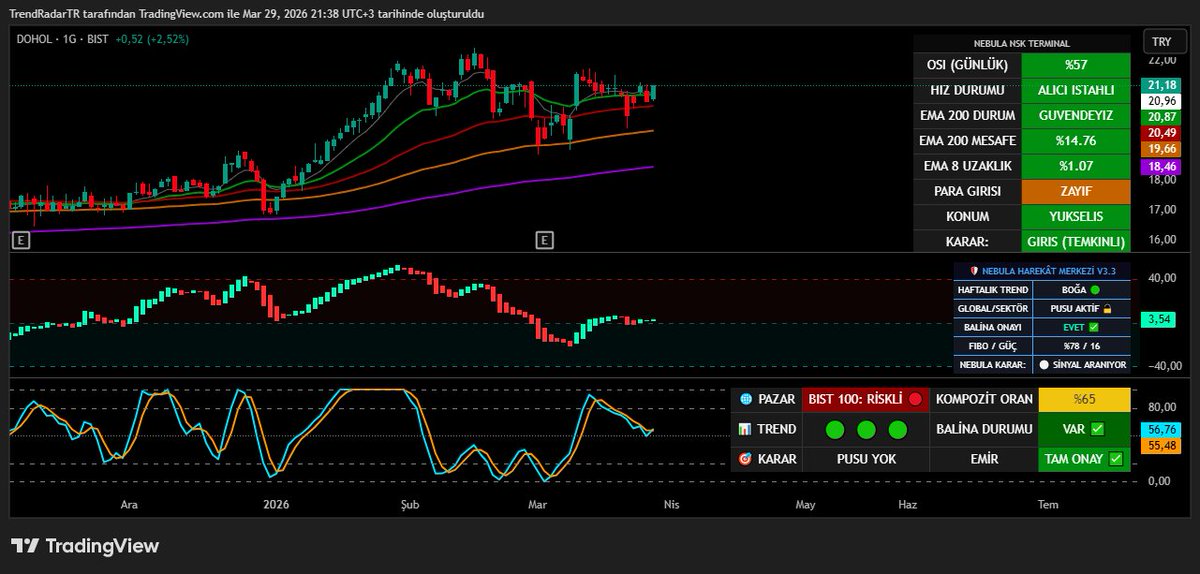Click the HAFTALIK TREND label
Viewport: 1200px width, 574px height.
click(992, 289)
